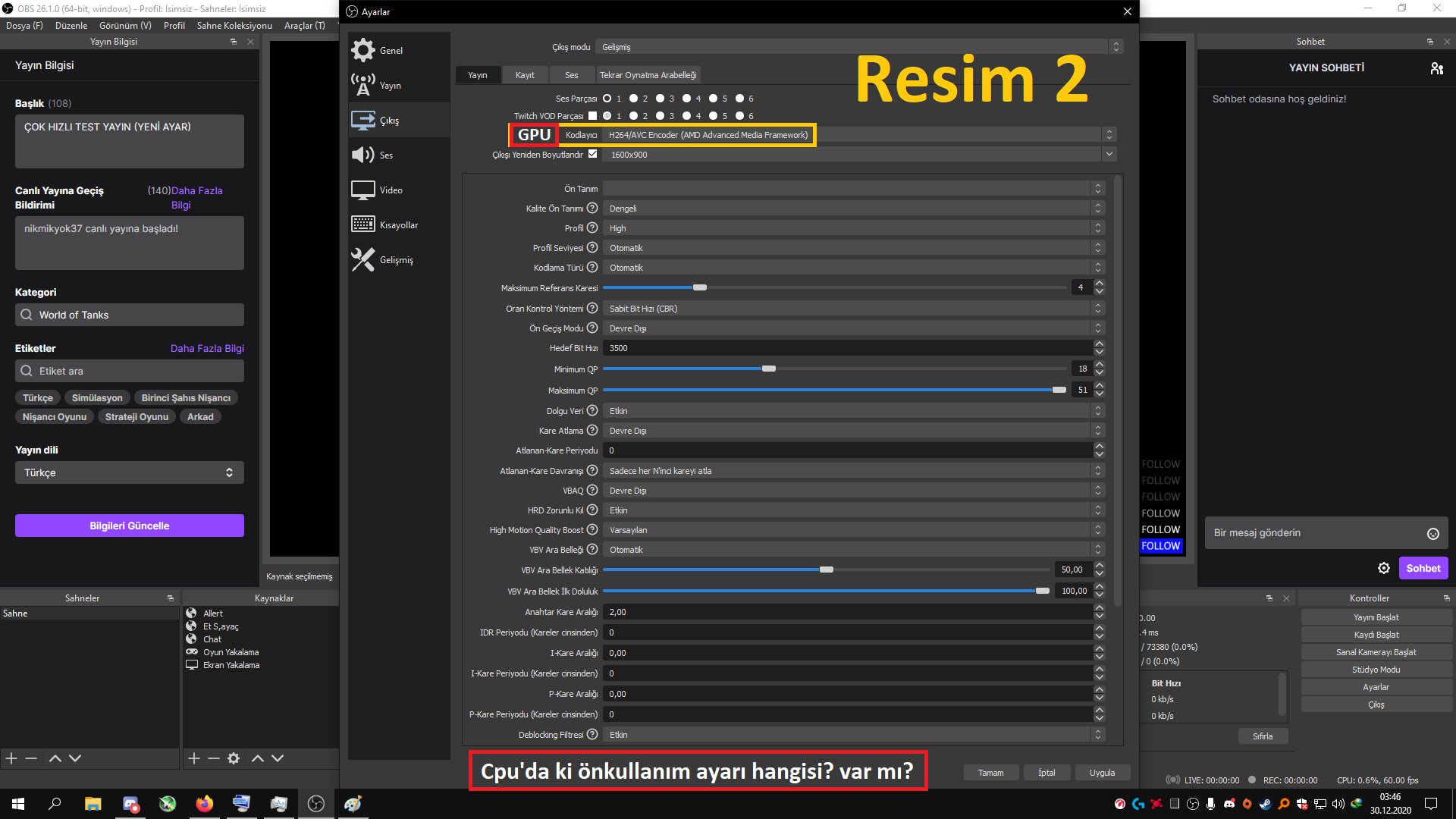Image resolution: width=1456 pixels, height=819 pixels.
Task: Select Ses Parçası radio button 2
Action: [634, 99]
